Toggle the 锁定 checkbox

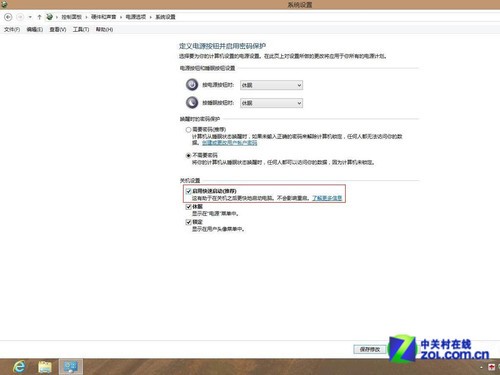(x=188, y=222)
